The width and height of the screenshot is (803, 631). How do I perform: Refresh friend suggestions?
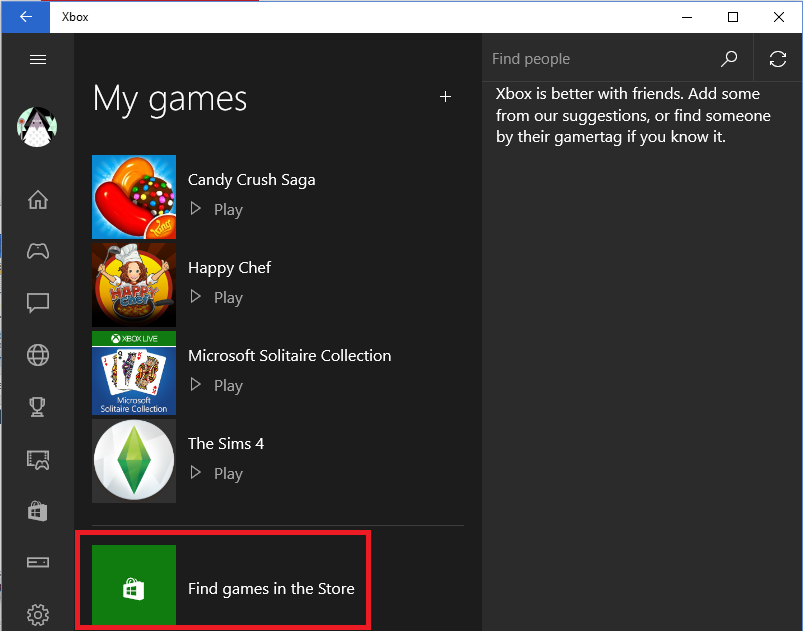point(777,58)
